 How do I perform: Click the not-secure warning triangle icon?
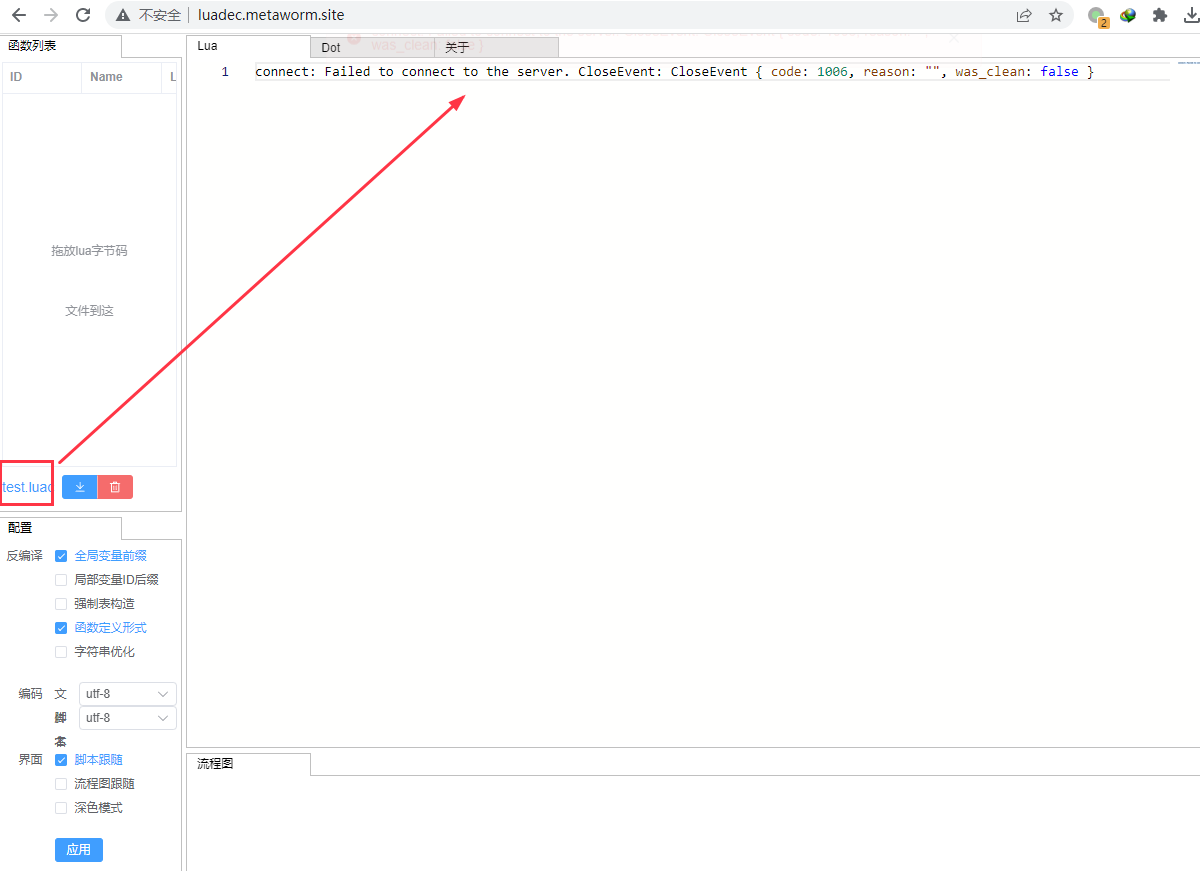click(x=123, y=15)
